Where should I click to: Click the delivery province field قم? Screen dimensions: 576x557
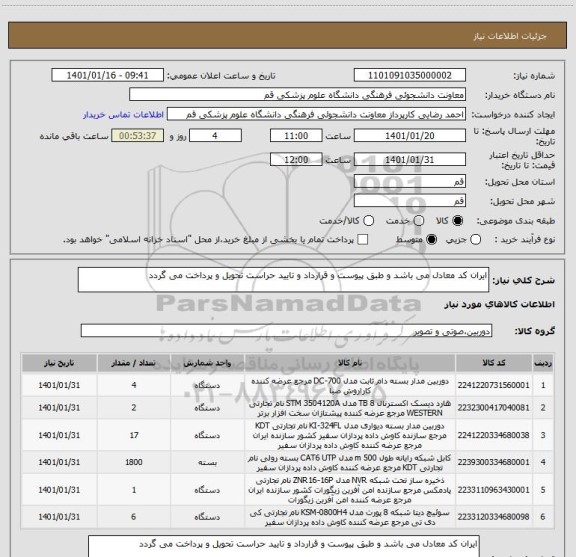pyautogui.click(x=410, y=181)
